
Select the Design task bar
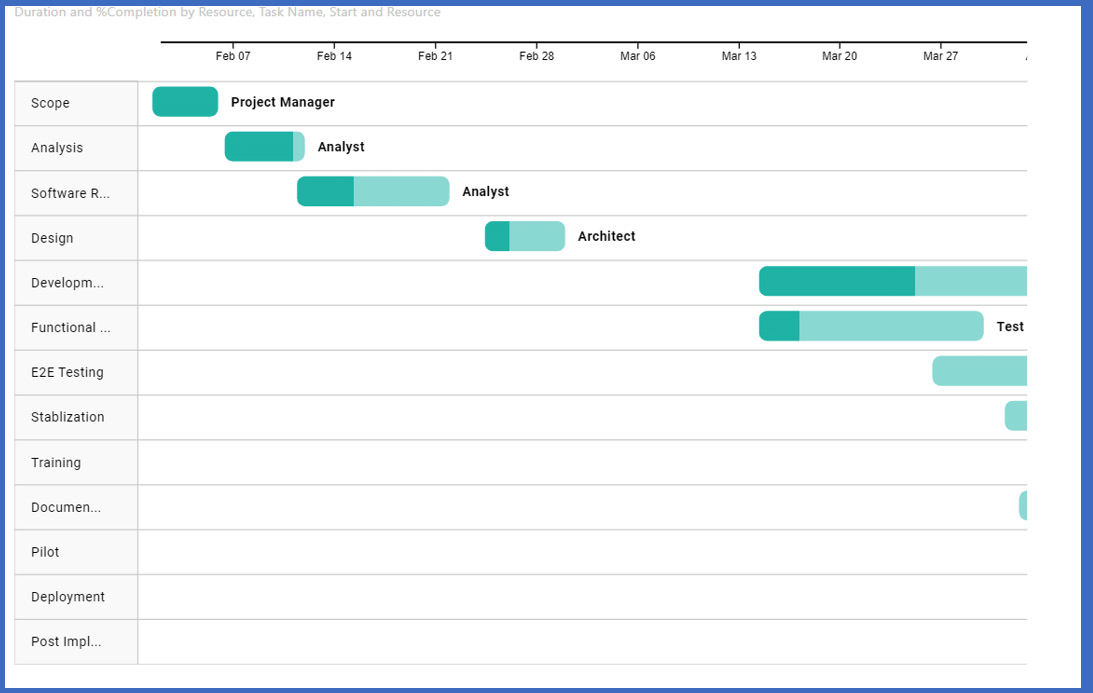(x=525, y=236)
